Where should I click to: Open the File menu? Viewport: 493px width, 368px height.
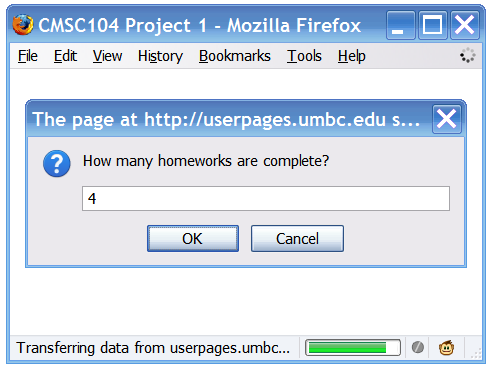pyautogui.click(x=28, y=56)
